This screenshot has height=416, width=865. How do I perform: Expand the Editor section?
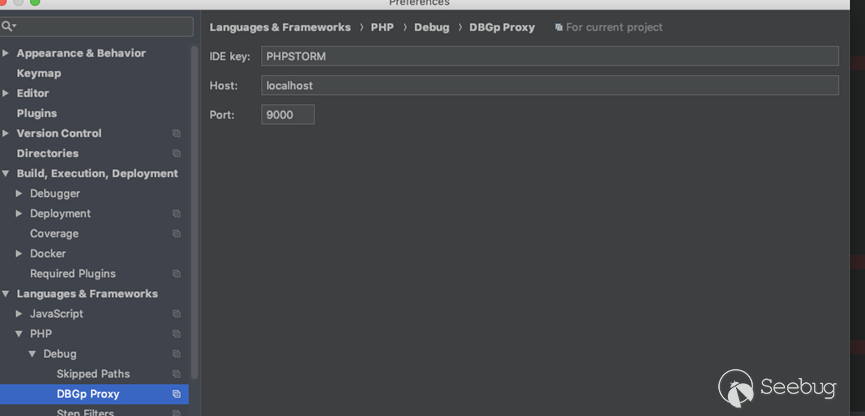(x=6, y=93)
